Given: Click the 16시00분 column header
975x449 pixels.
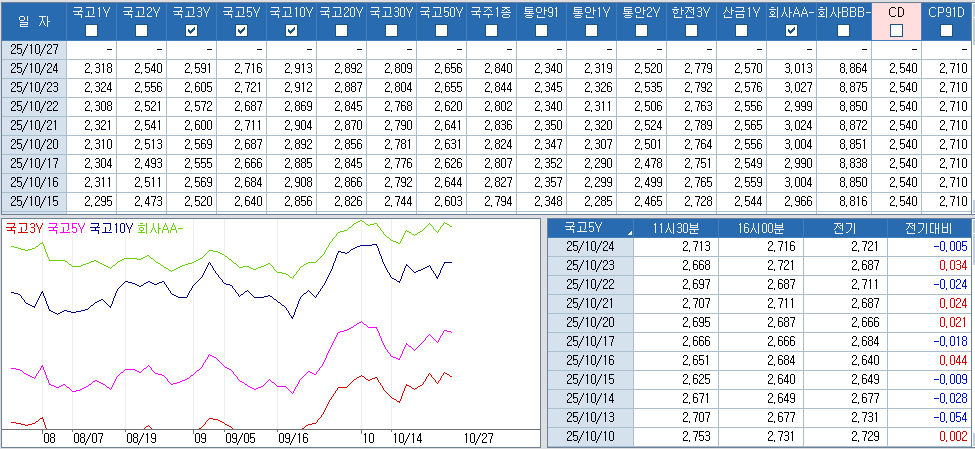Looking at the screenshot, I should [759, 226].
